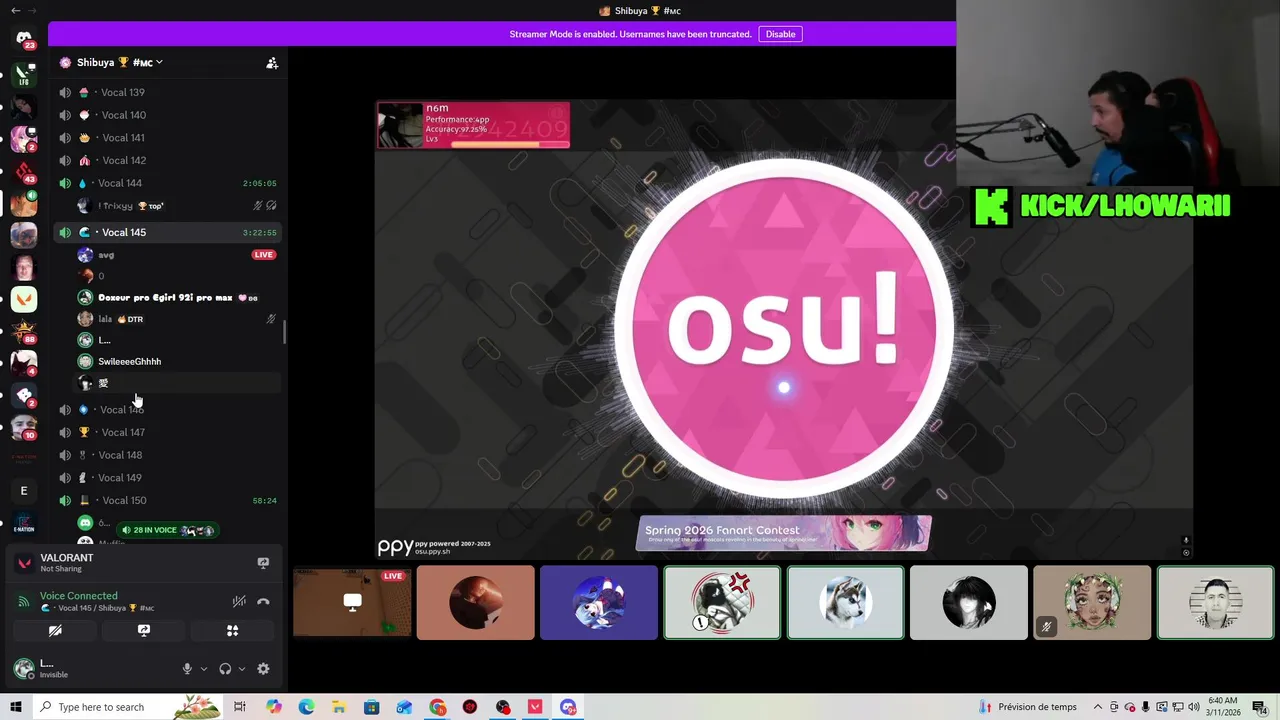Image resolution: width=1280 pixels, height=720 pixels.
Task: Open Prévision de temps weather widget
Action: [1029, 707]
